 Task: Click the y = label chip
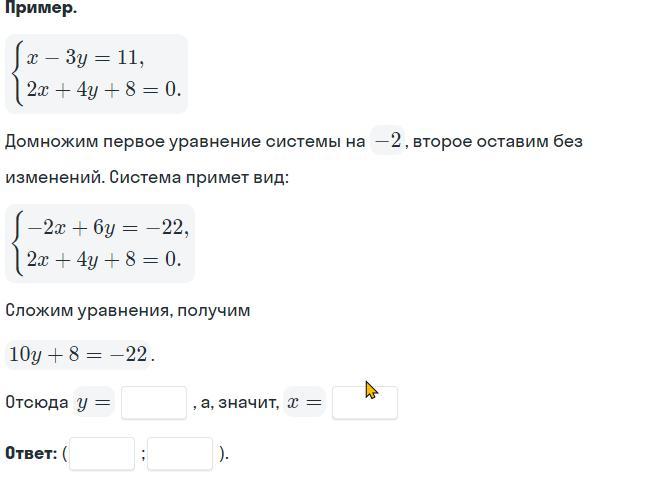pos(94,402)
